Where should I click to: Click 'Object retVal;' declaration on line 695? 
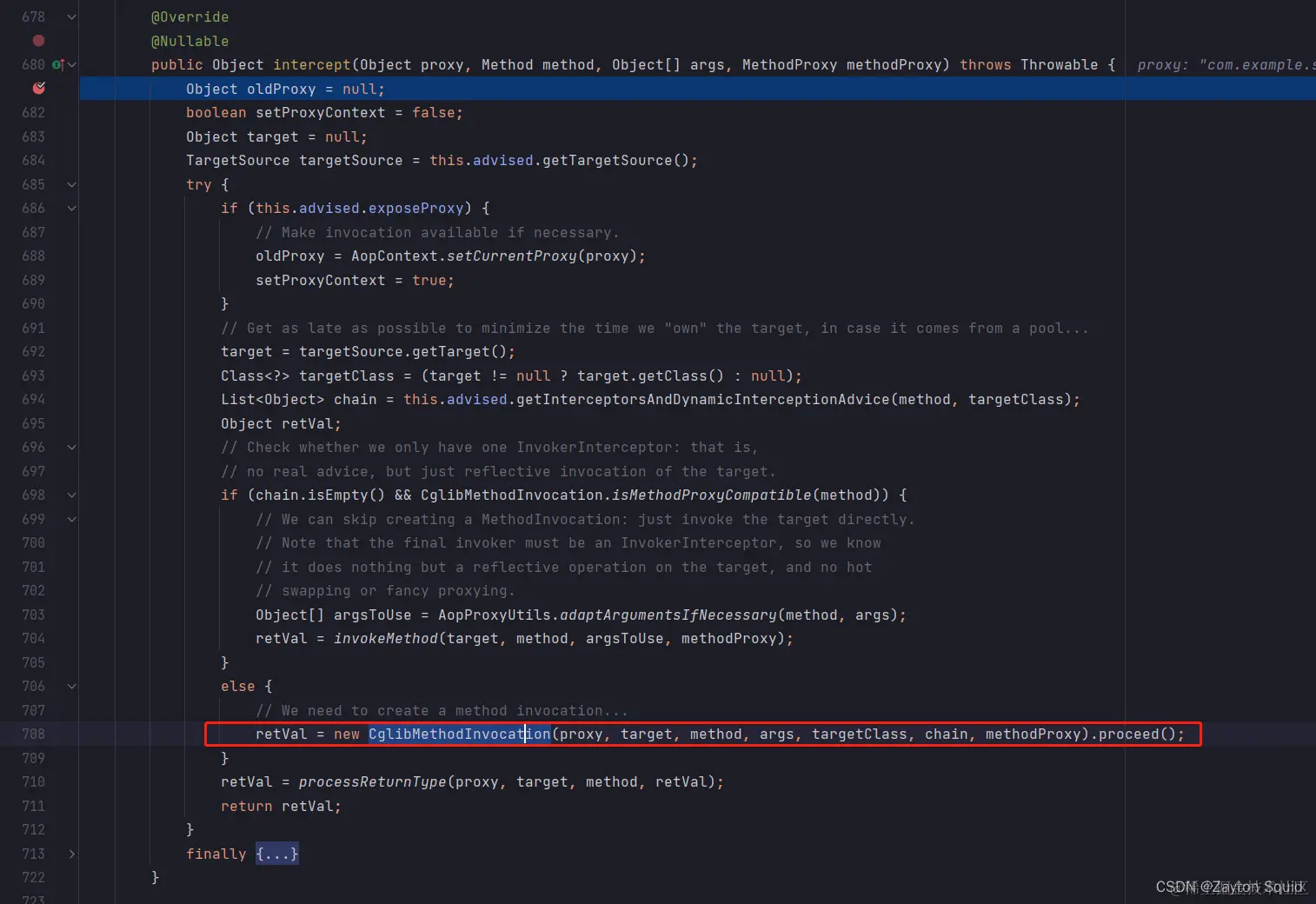point(281,423)
